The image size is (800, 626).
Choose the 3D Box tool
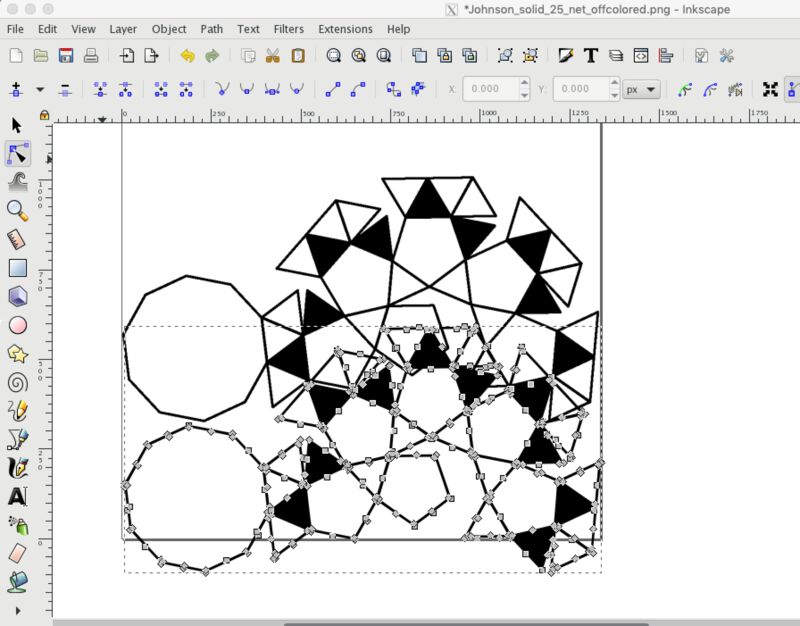coord(17,296)
